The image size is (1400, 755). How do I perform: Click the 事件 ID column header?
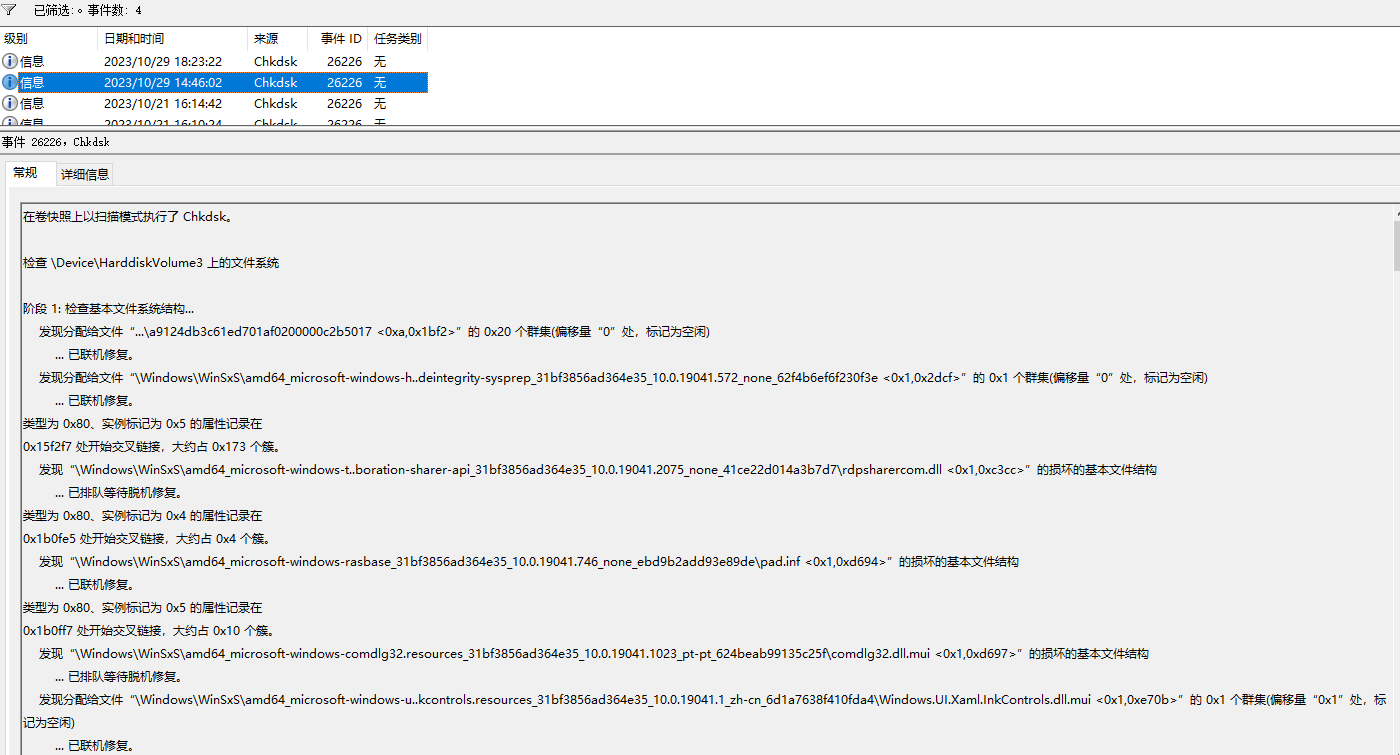click(340, 39)
